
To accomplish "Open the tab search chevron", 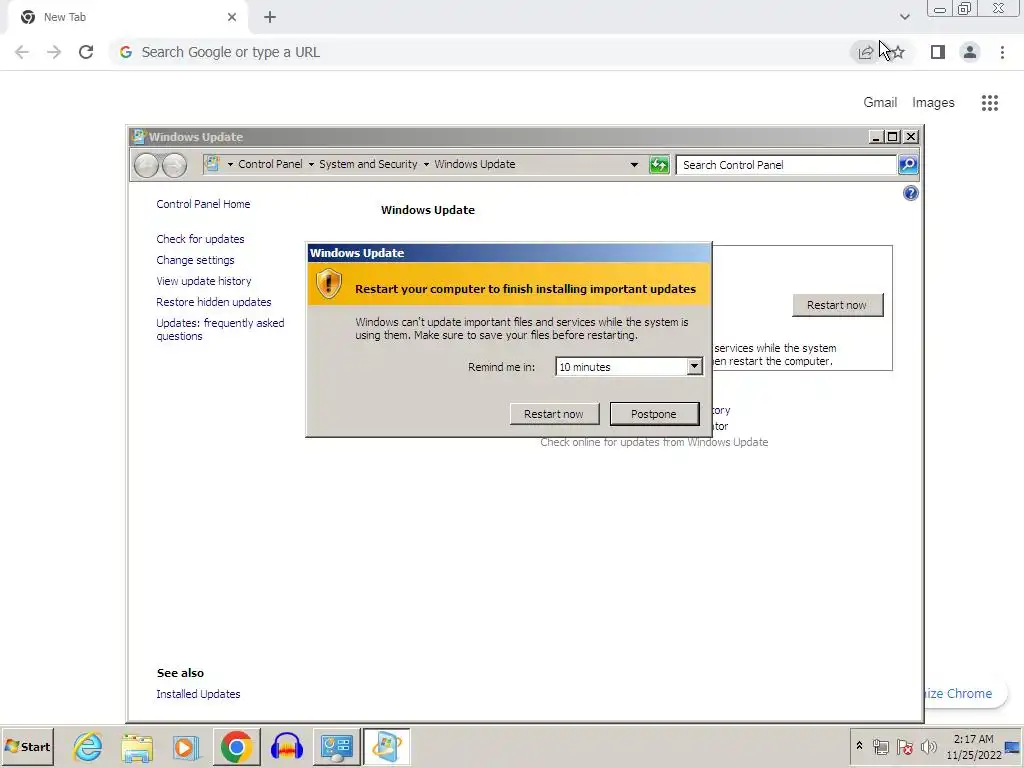I will coord(904,17).
